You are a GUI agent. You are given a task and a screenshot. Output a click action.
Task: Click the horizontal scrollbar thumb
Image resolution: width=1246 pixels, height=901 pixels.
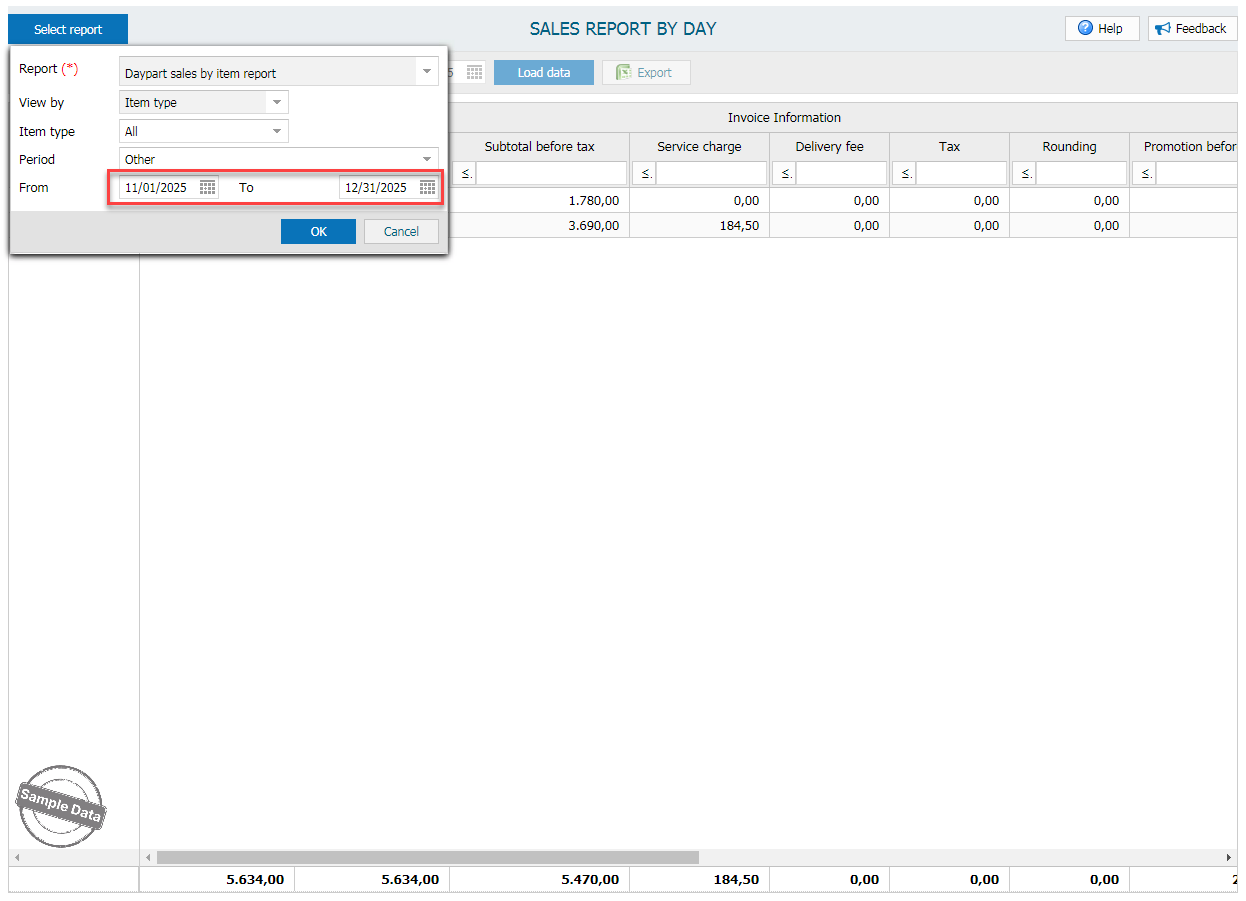pyautogui.click(x=427, y=858)
